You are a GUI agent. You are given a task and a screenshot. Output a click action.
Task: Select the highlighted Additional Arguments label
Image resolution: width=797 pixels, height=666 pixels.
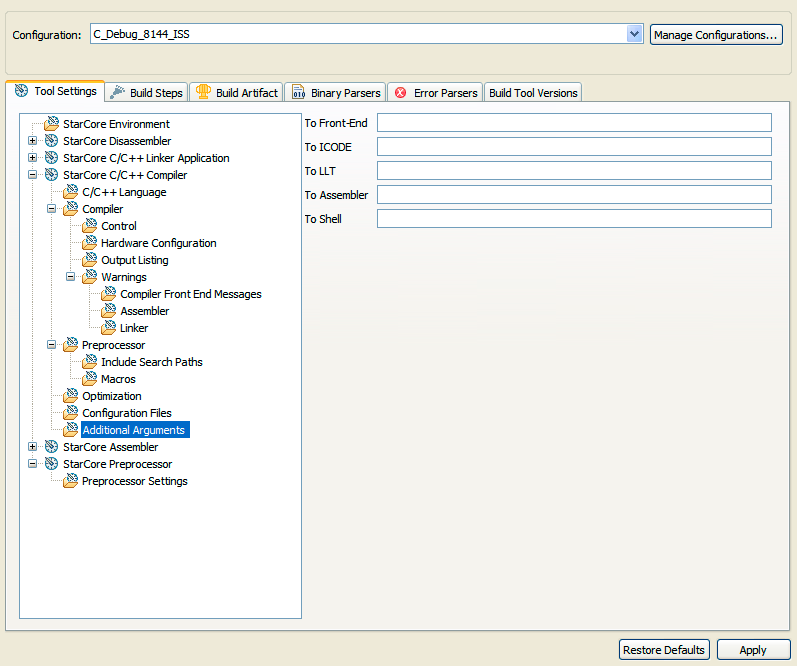pos(135,430)
